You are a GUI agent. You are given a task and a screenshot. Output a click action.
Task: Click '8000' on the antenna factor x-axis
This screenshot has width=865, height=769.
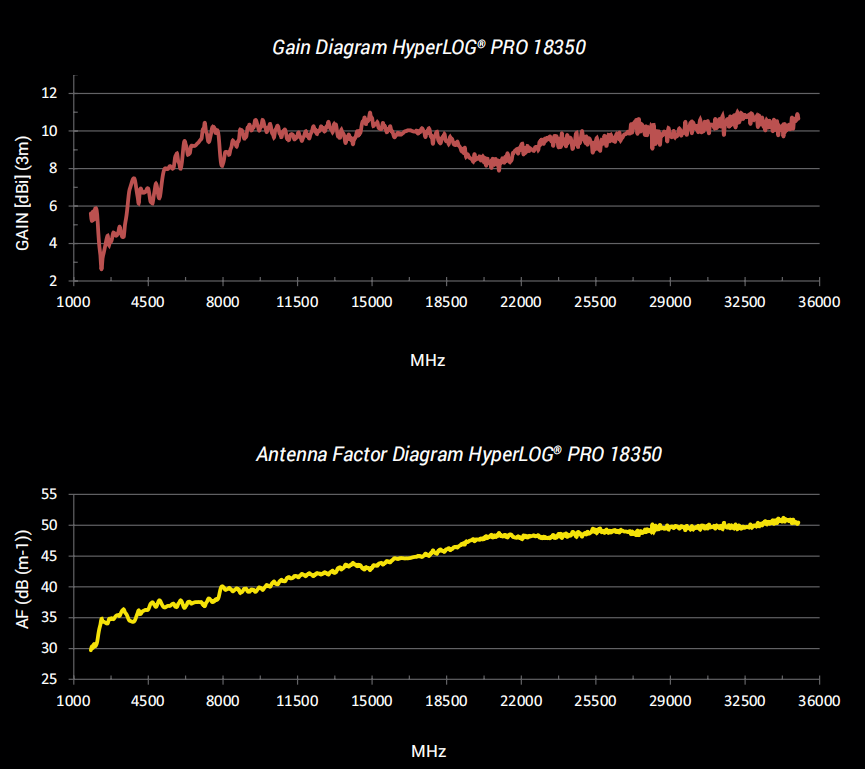(x=222, y=701)
